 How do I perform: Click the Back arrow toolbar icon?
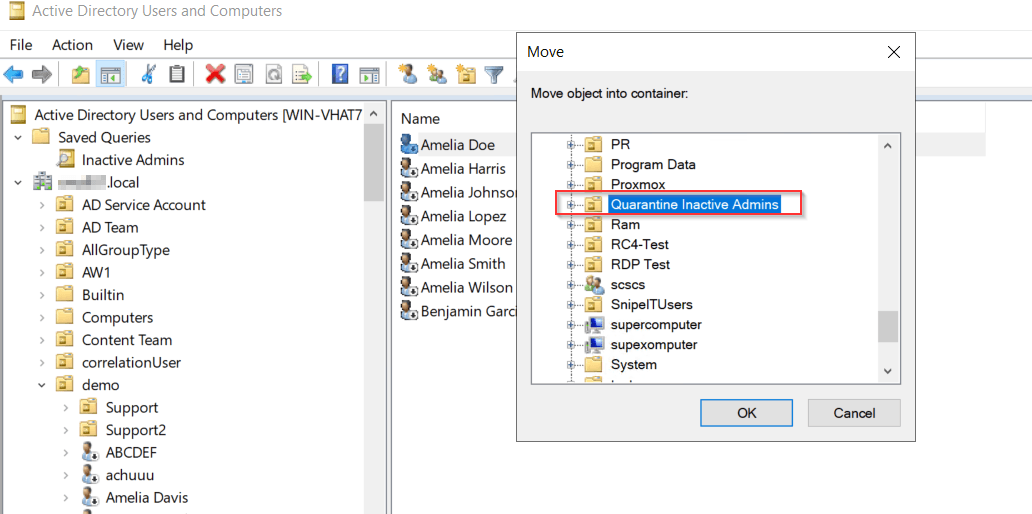coord(13,74)
